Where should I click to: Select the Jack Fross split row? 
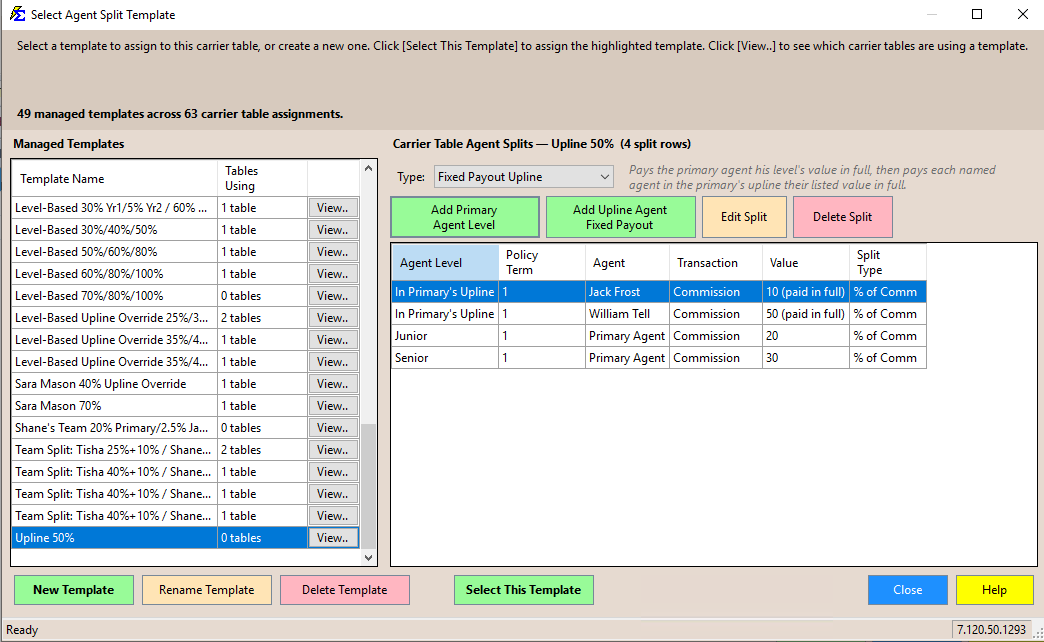point(659,292)
